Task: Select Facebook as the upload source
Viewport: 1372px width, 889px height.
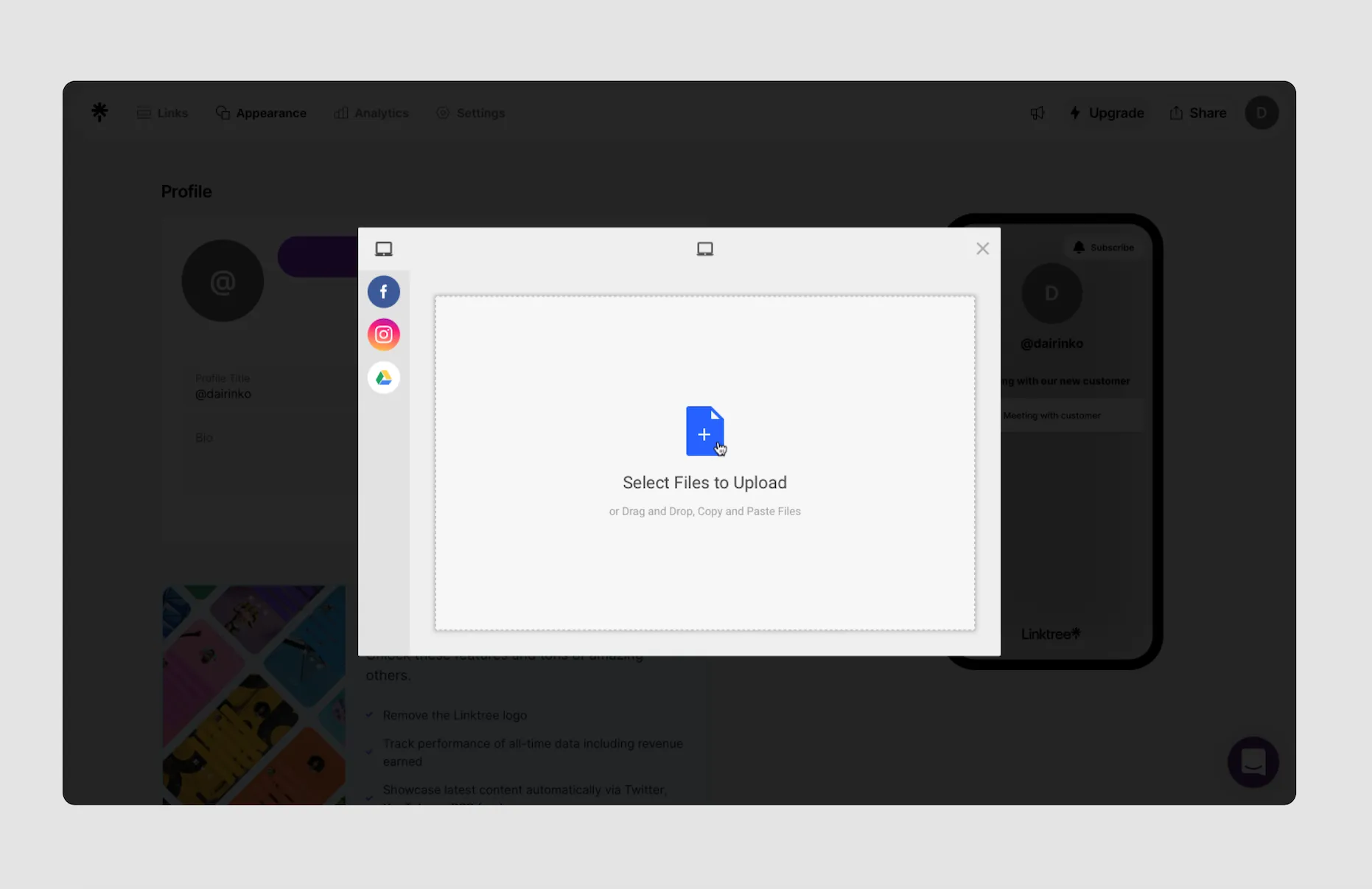Action: (383, 292)
